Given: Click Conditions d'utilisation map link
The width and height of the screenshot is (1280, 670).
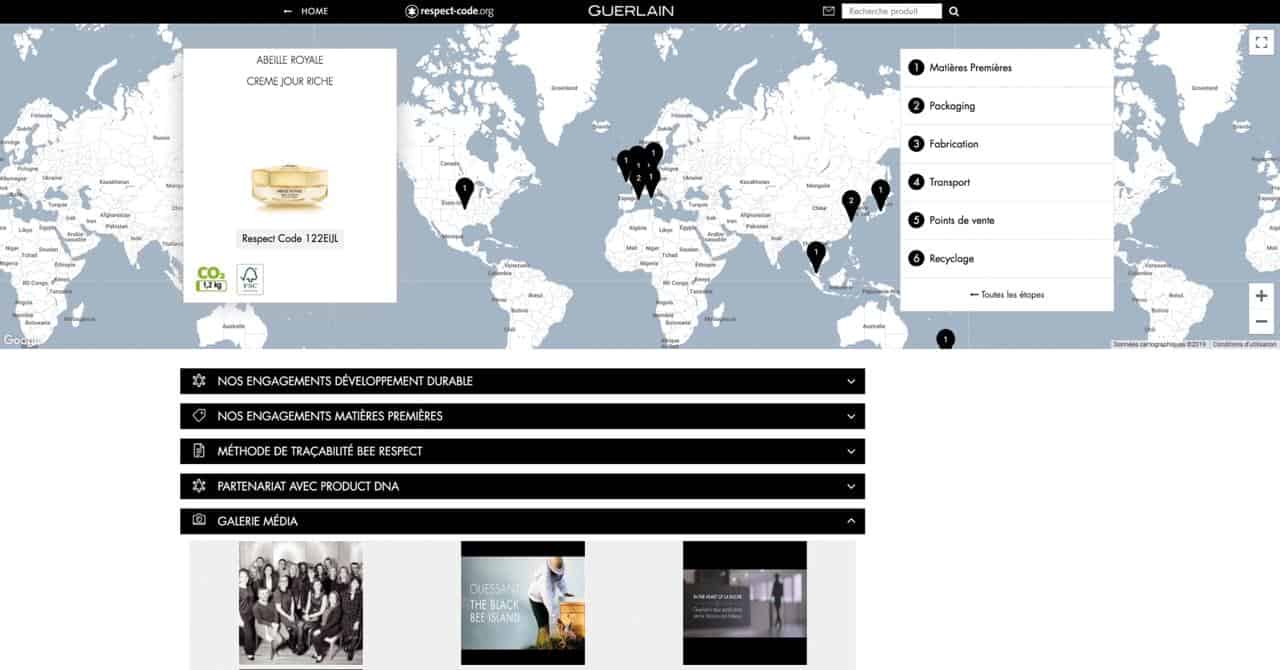Looking at the screenshot, I should 1245,344.
